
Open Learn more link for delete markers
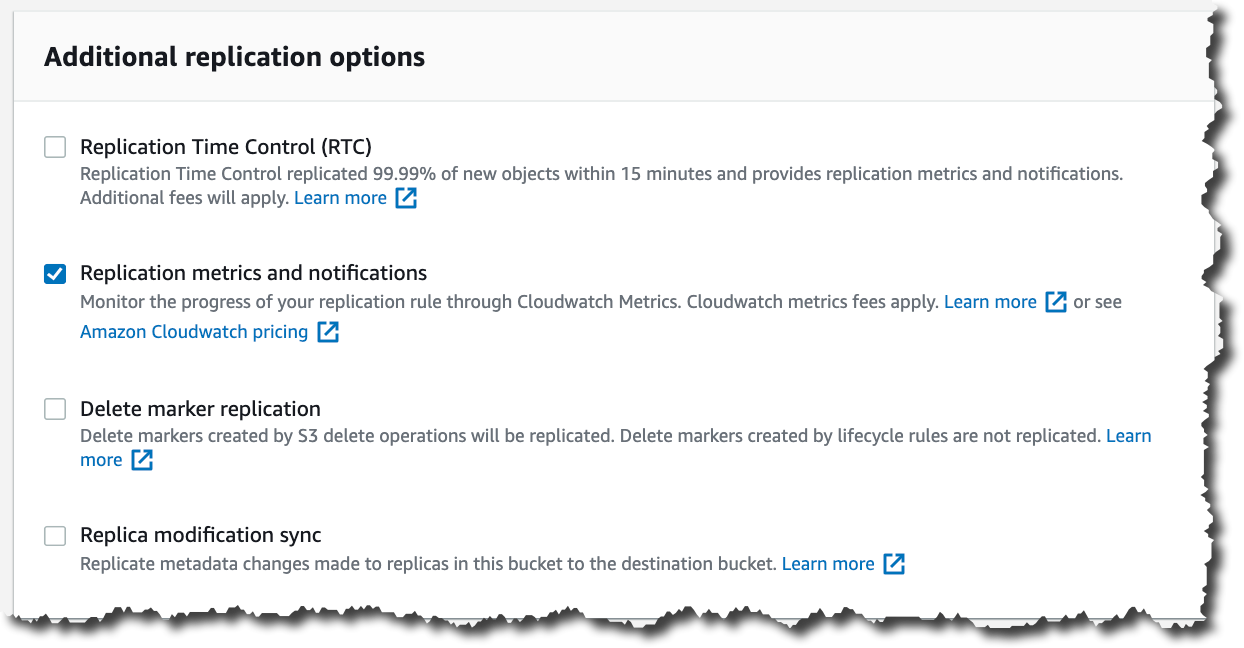[x=1128, y=436]
